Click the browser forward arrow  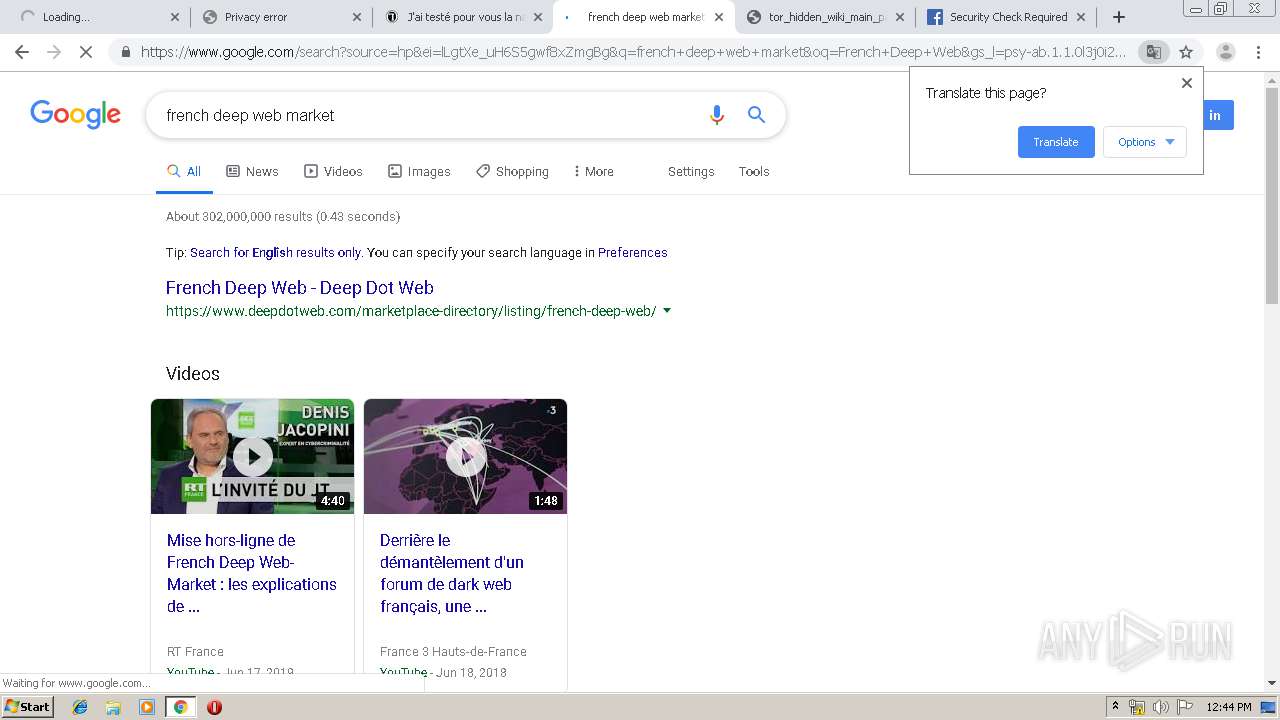click(x=54, y=52)
